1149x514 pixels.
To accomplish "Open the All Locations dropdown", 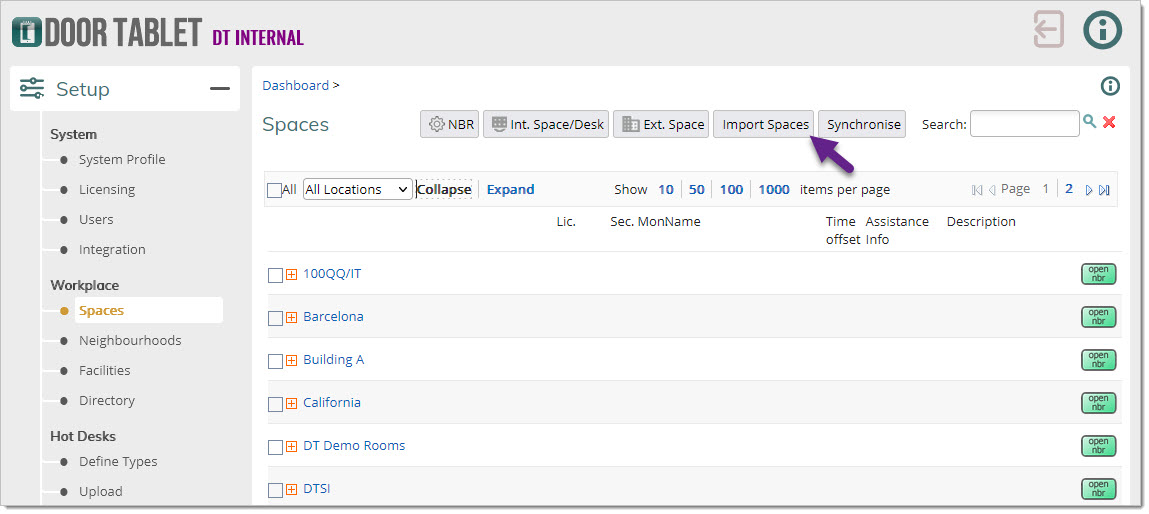I will pyautogui.click(x=357, y=189).
